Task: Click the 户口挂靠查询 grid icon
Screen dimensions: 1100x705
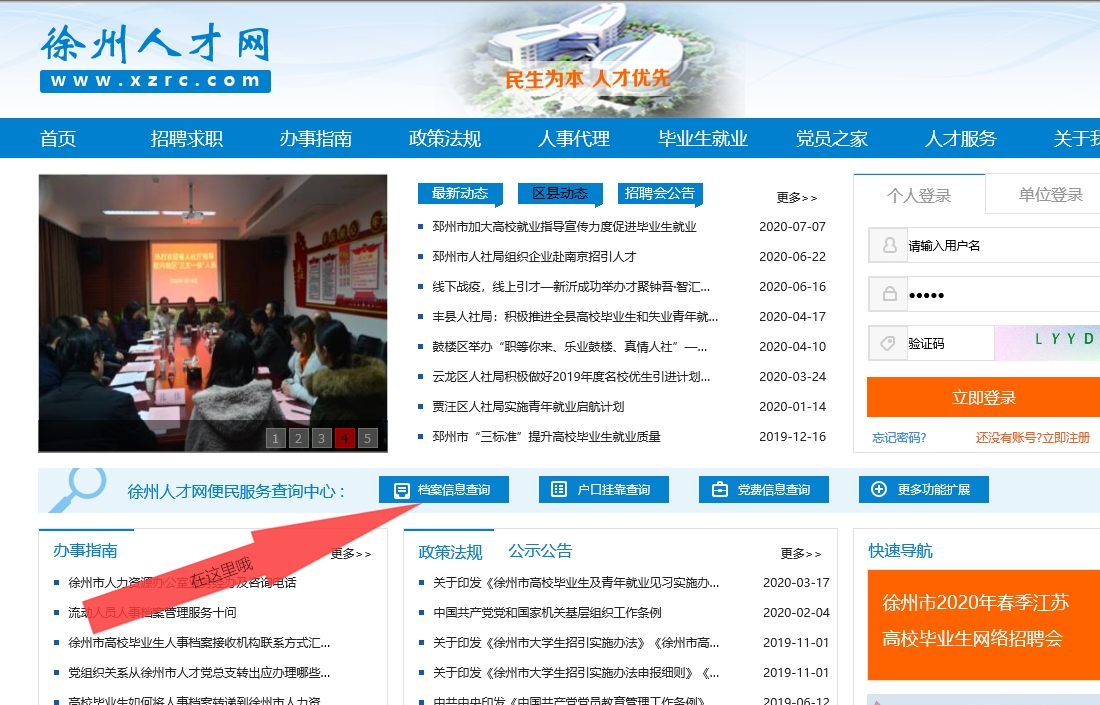Action: (559, 490)
